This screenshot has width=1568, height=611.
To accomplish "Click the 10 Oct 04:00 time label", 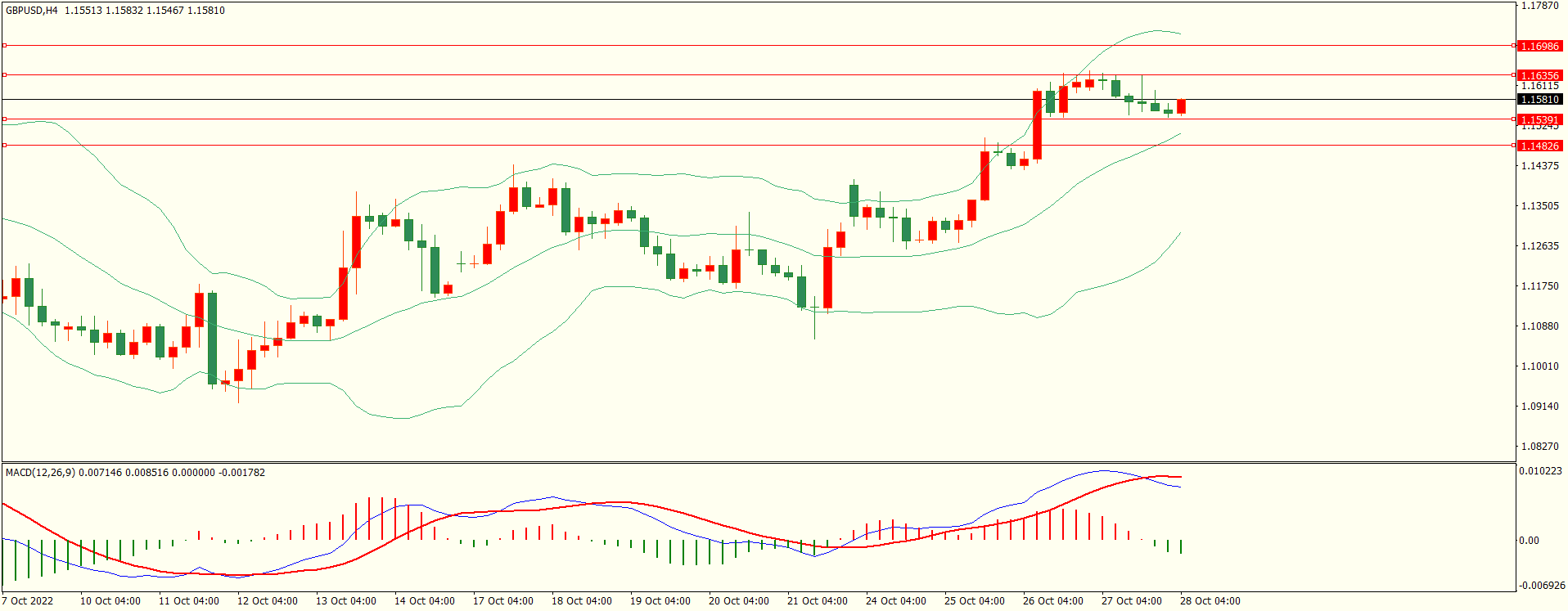I will [x=110, y=601].
